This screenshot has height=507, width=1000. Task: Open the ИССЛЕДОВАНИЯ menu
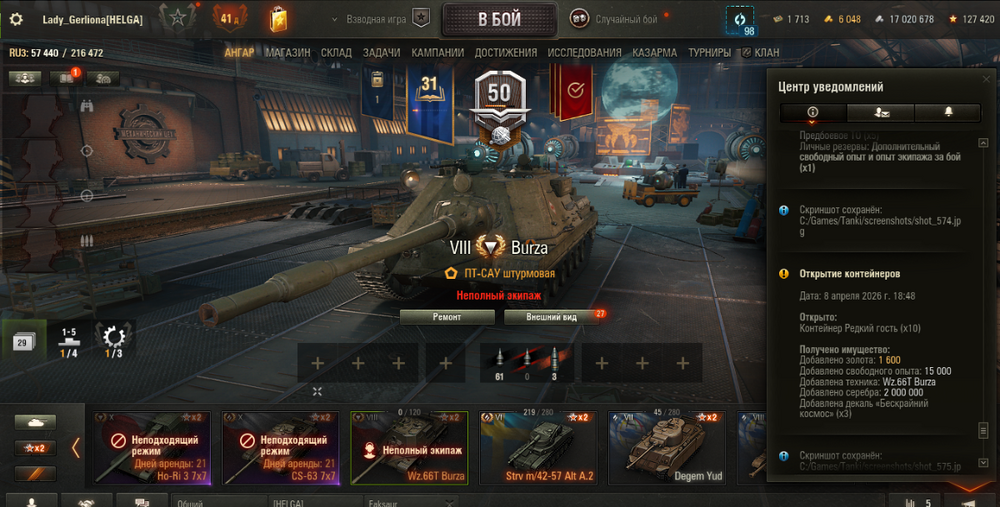point(584,52)
